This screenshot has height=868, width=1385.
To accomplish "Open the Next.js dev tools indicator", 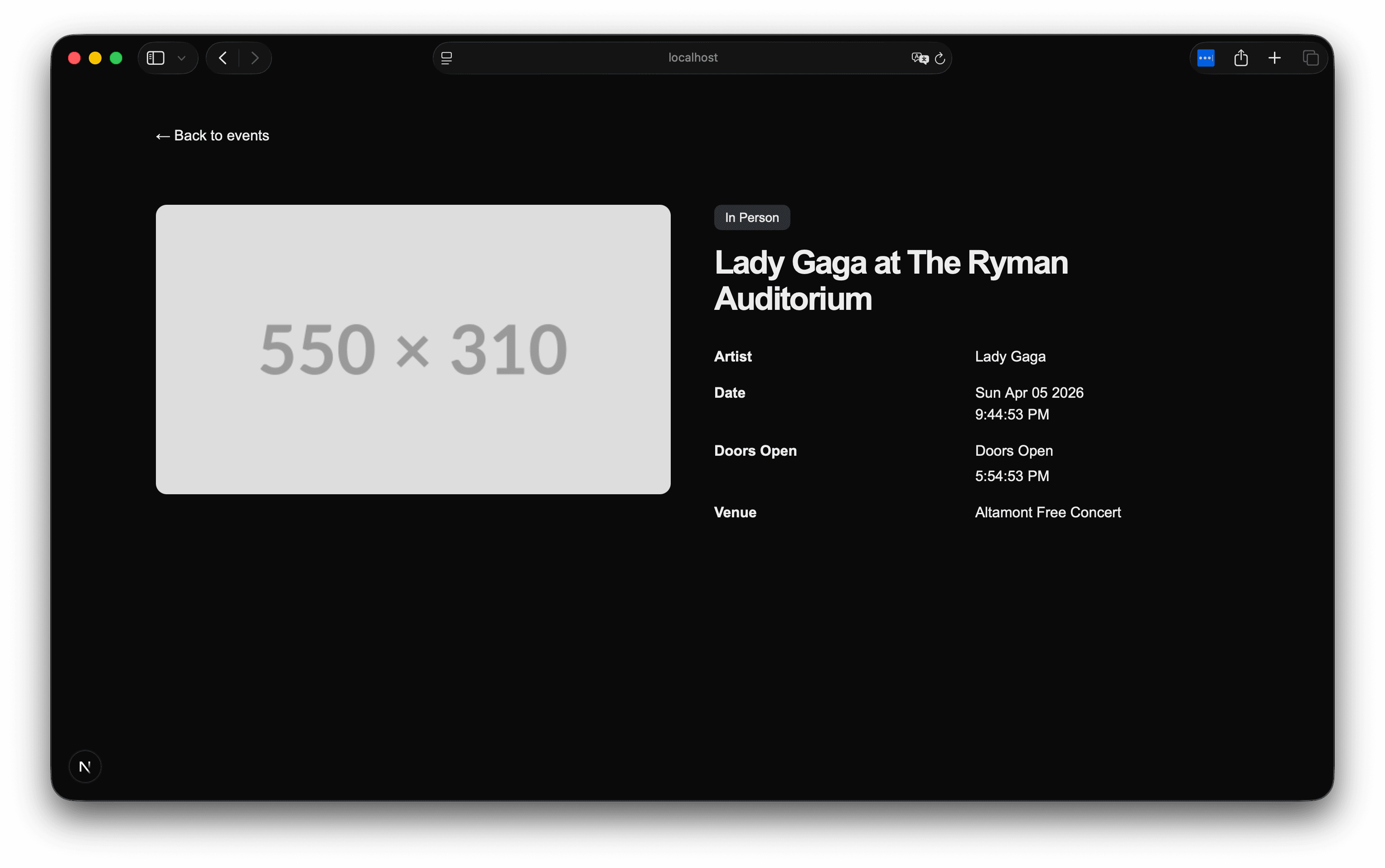I will (x=85, y=767).
